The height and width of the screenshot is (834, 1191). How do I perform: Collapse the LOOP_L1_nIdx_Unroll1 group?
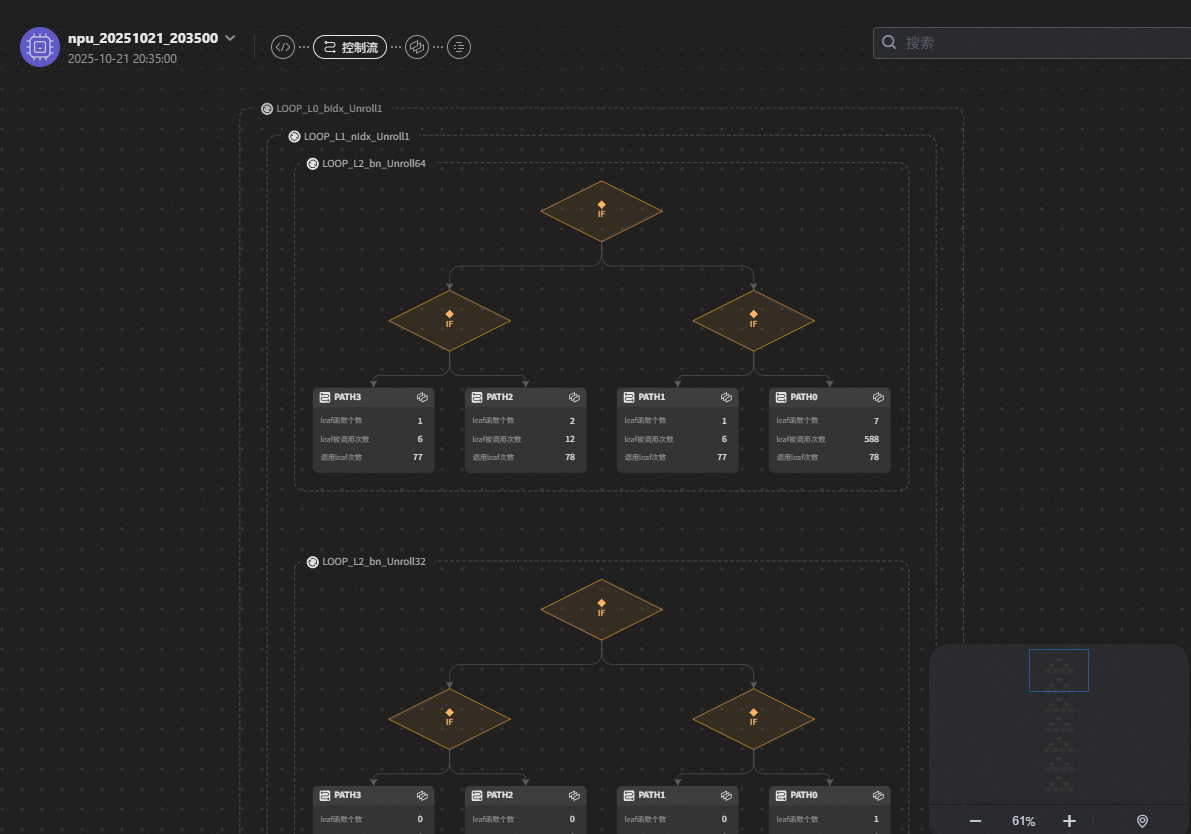(x=294, y=136)
